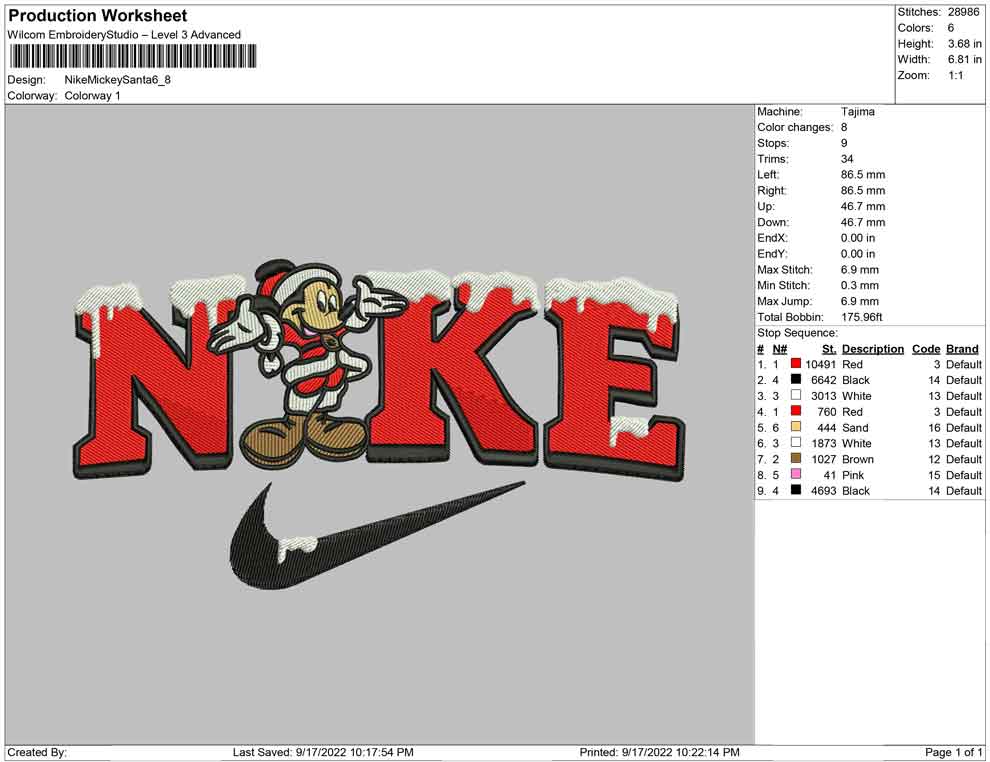Click the white swatch in stop 3
This screenshot has width=990, height=762.
pos(796,395)
